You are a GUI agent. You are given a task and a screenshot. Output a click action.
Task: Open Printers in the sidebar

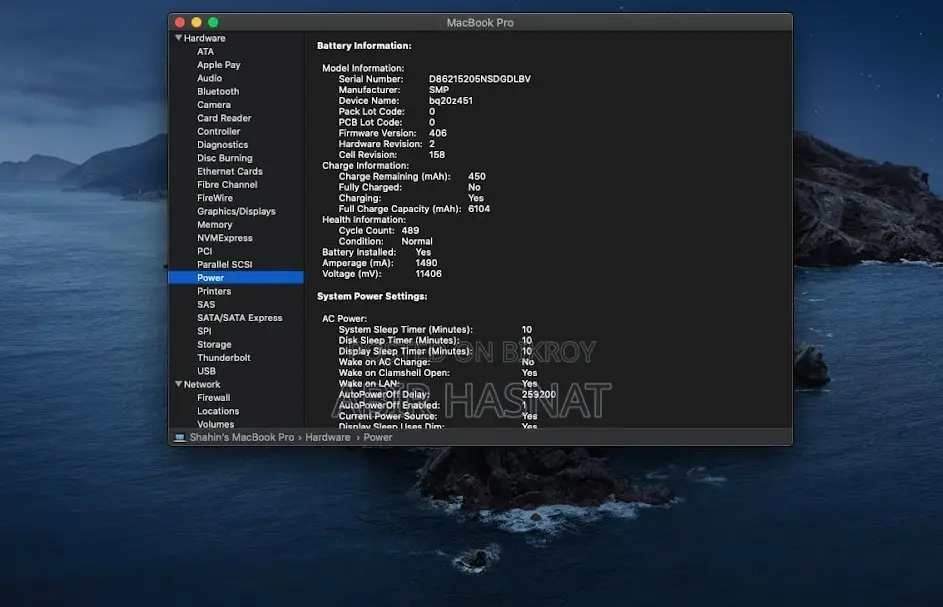[213, 291]
